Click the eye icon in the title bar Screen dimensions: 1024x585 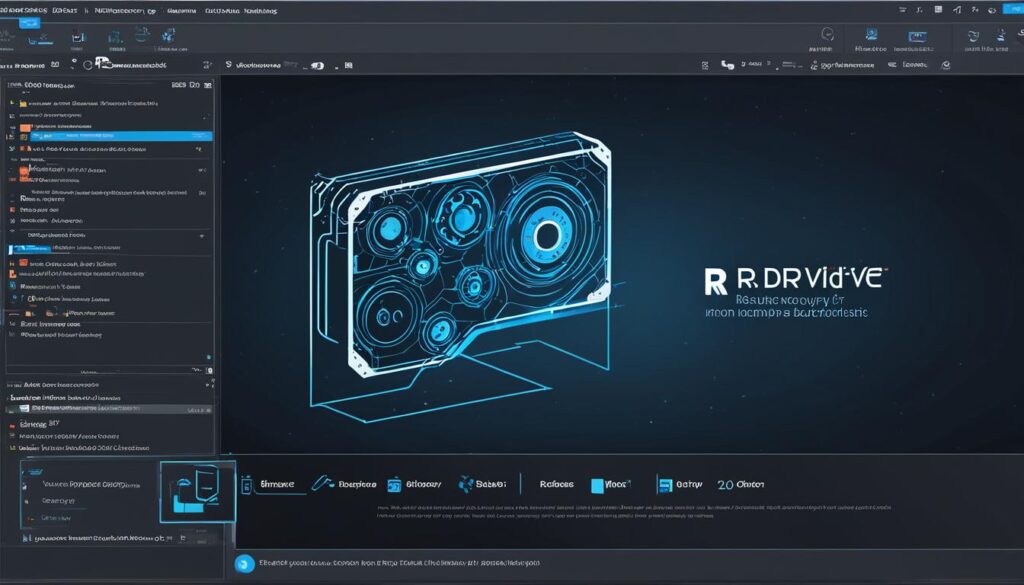coord(991,10)
